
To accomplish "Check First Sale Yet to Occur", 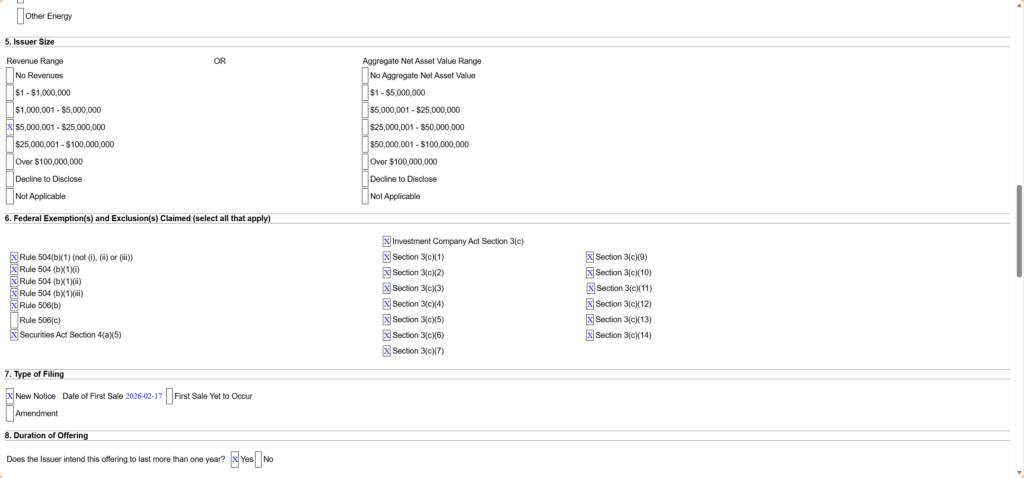I will coord(169,396).
